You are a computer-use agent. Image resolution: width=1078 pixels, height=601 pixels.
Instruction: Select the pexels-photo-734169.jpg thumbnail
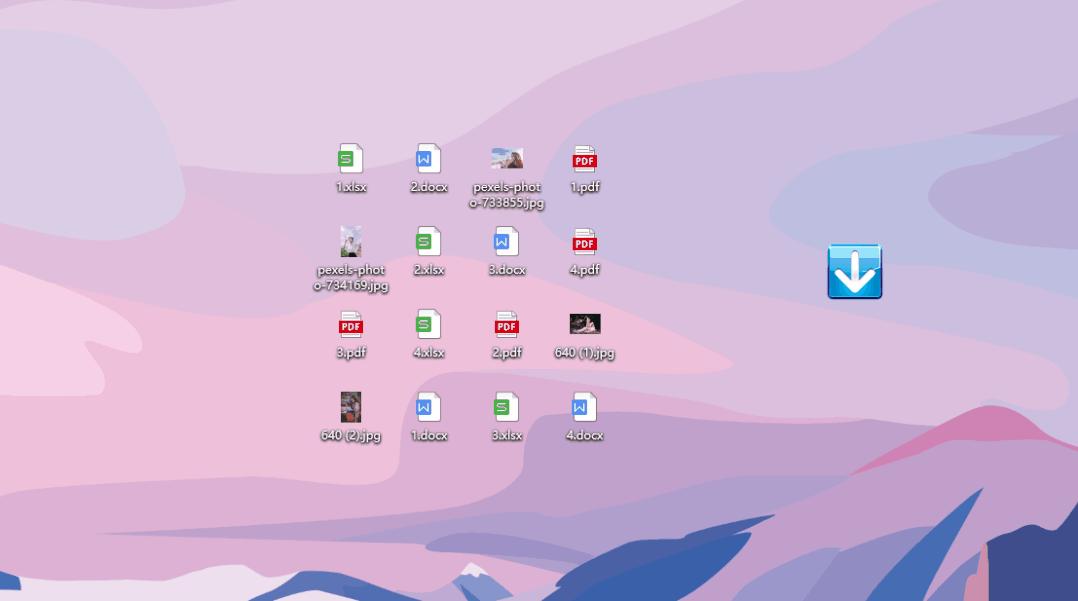350,243
